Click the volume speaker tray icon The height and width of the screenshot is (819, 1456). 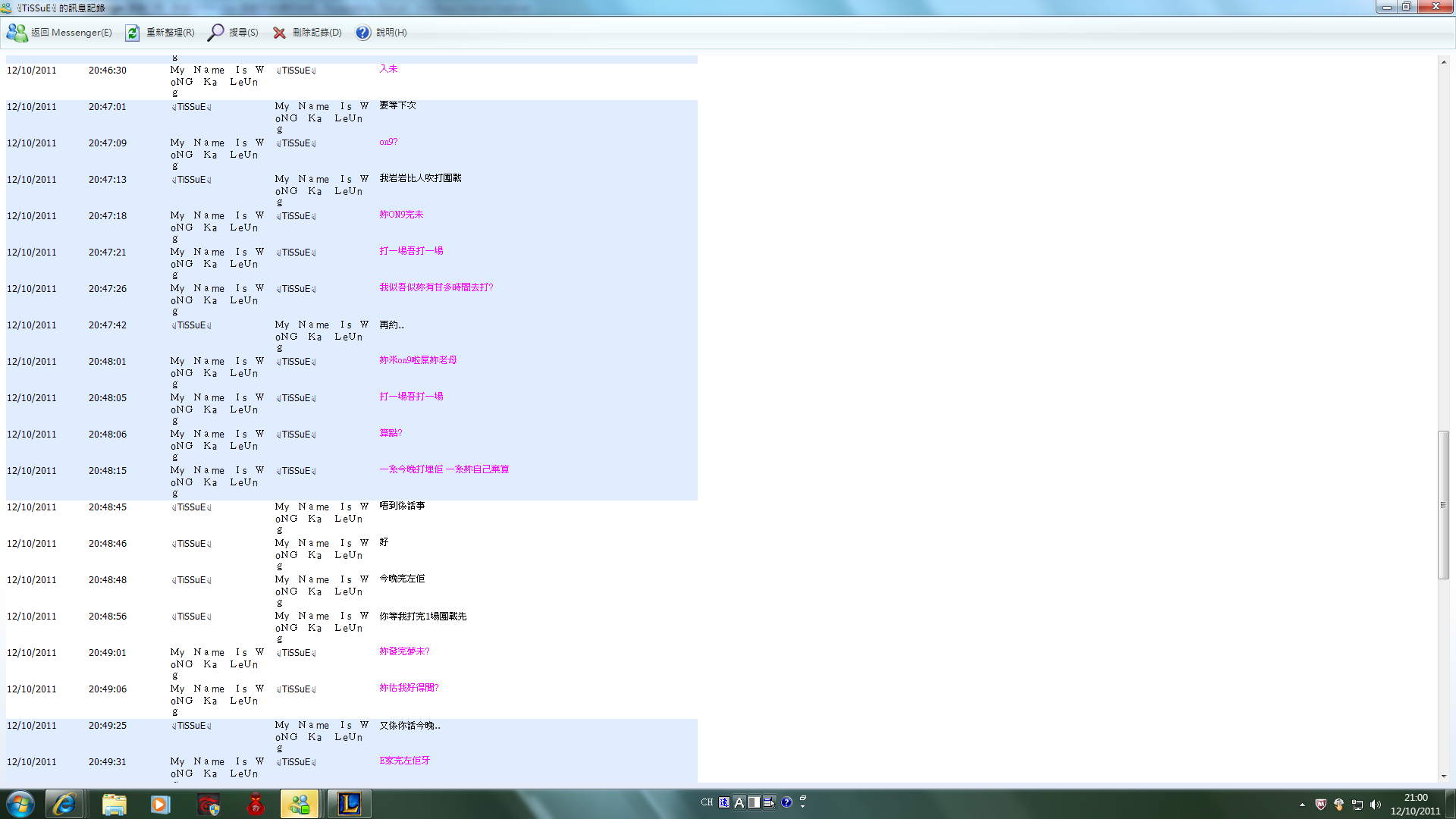pos(1376,805)
